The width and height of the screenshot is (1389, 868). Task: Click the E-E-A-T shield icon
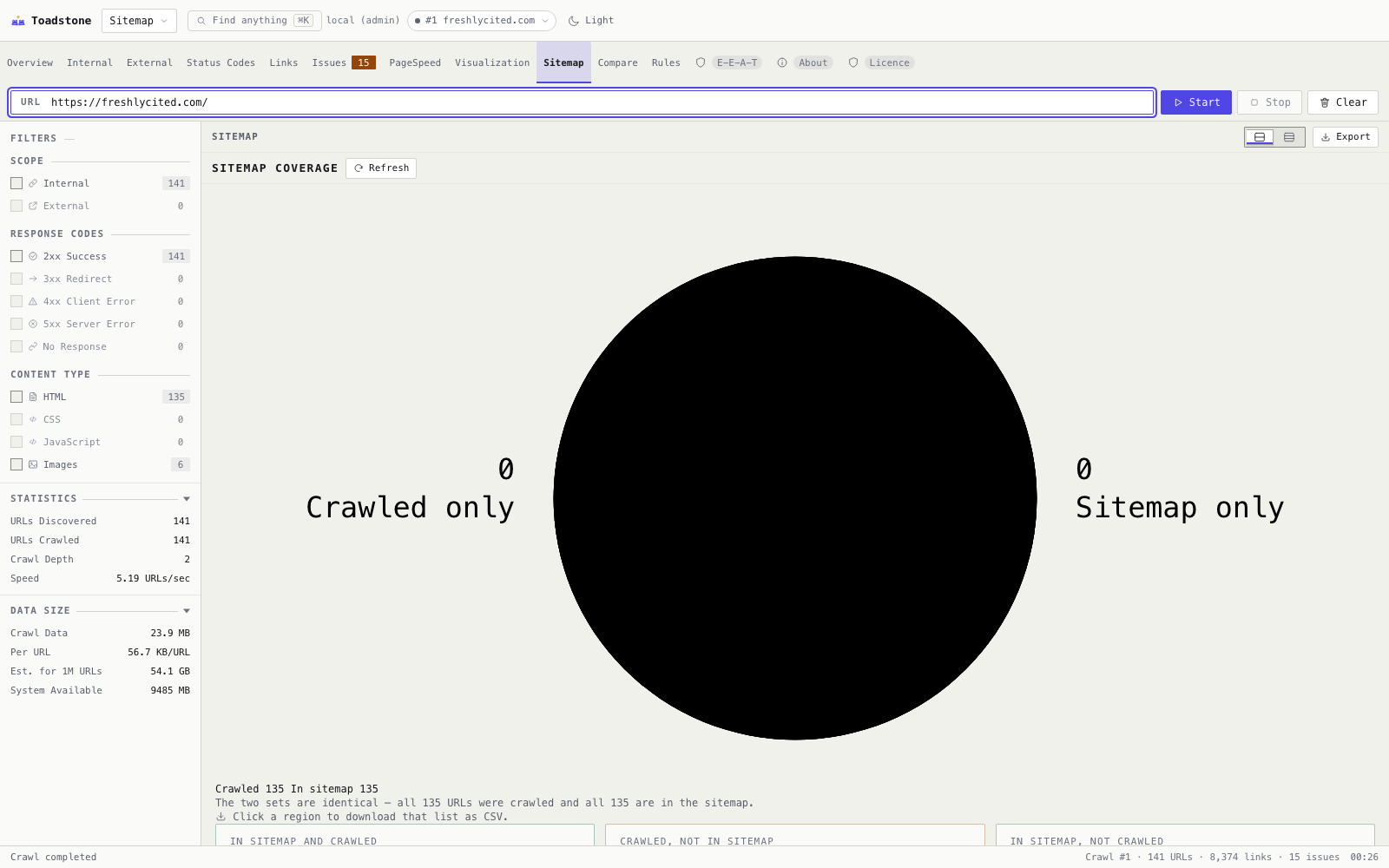click(x=701, y=62)
